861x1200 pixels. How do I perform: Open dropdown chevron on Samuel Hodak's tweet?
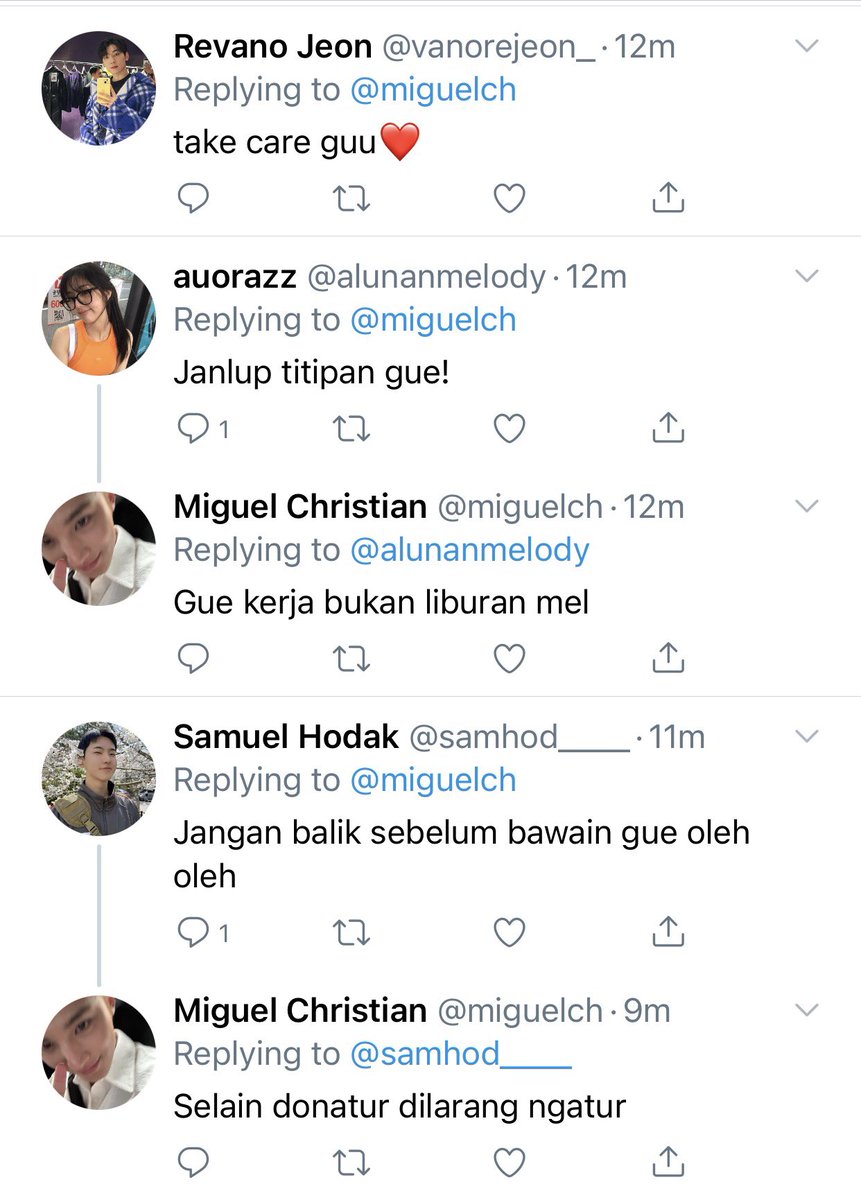pyautogui.click(x=806, y=737)
